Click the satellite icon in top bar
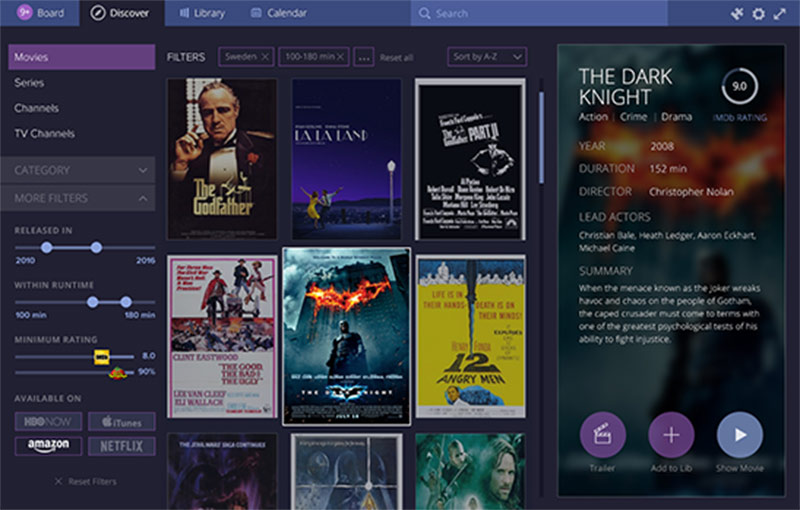Viewport: 800px width, 510px height. point(737,14)
